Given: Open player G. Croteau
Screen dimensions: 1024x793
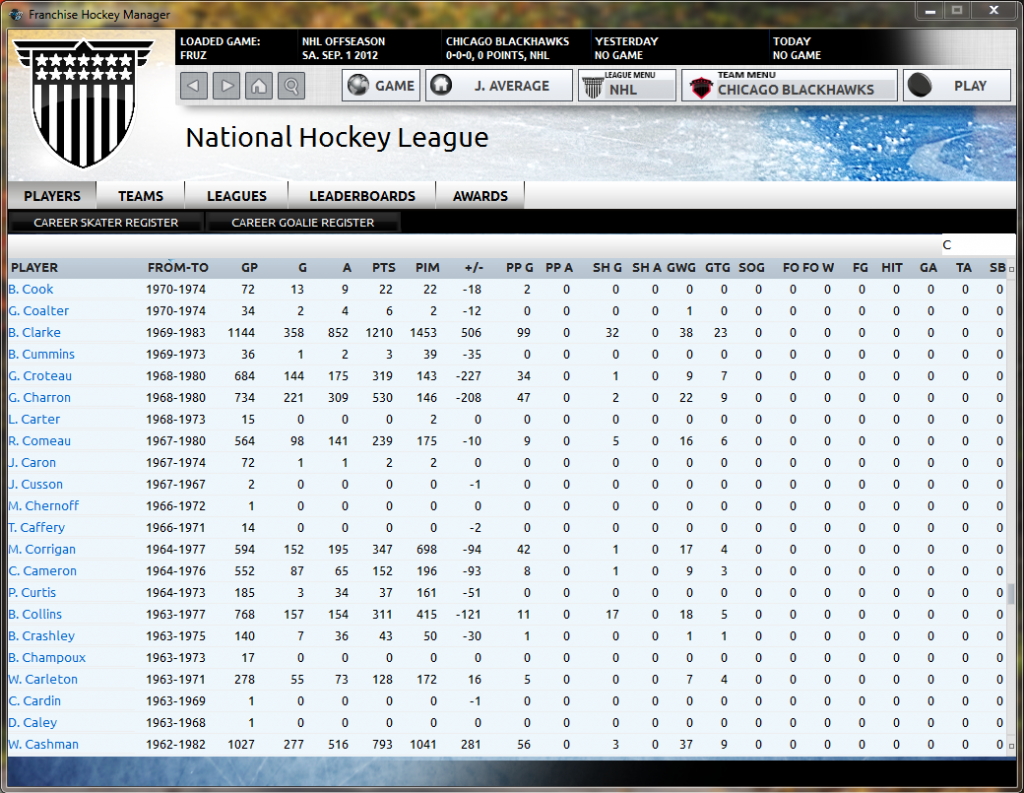Looking at the screenshot, I should [40, 376].
